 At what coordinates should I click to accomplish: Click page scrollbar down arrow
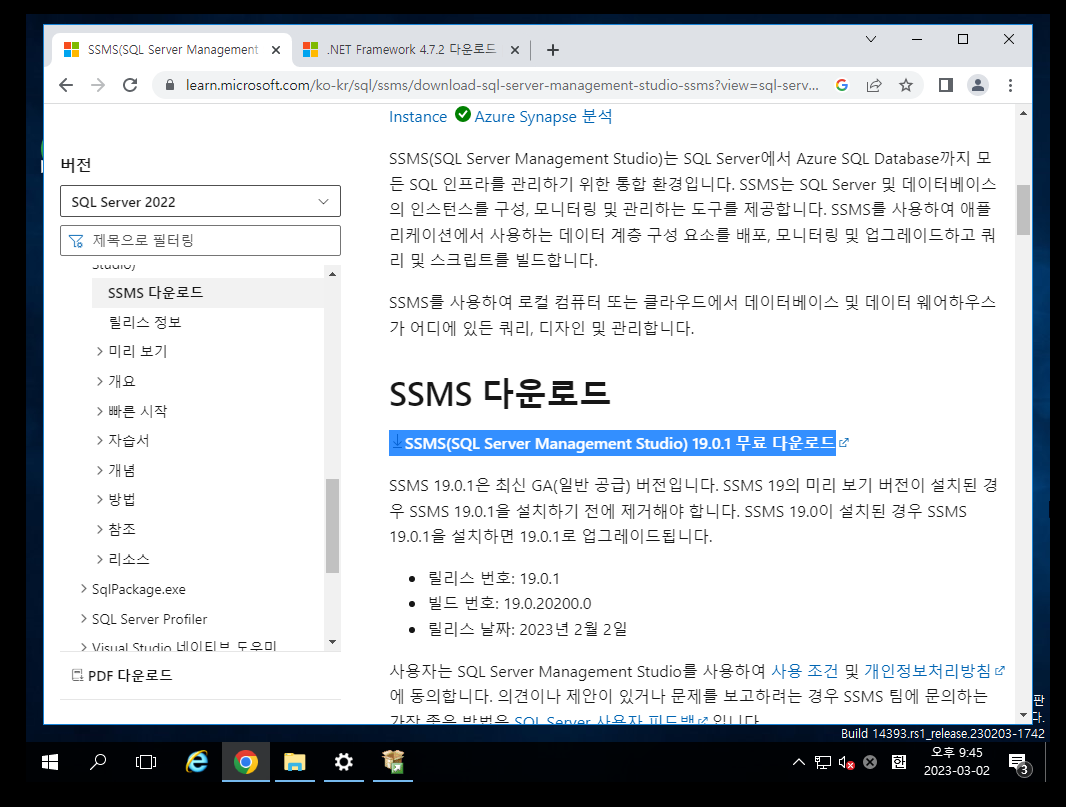coord(1023,715)
